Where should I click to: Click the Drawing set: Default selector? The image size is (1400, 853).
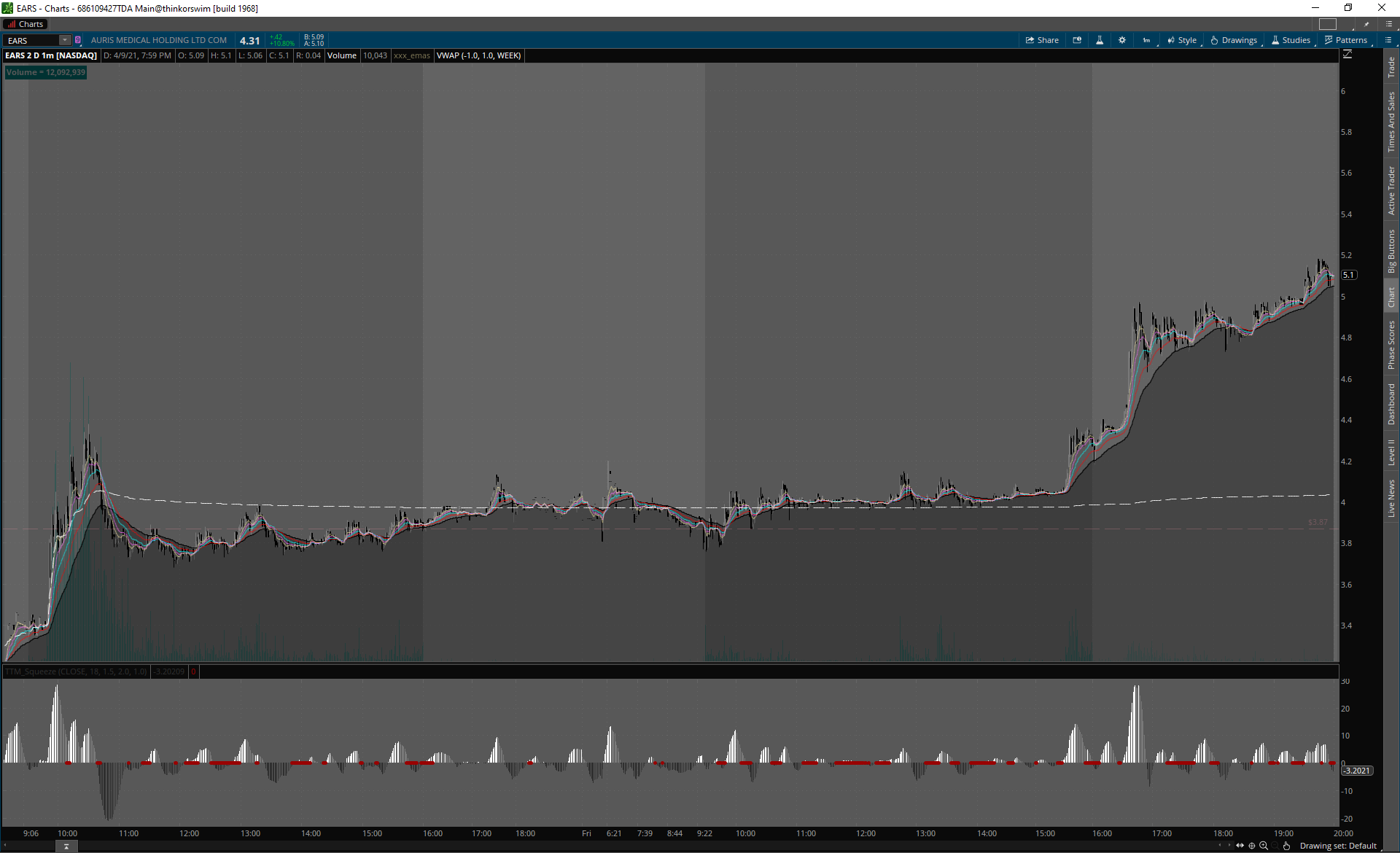pos(1337,846)
